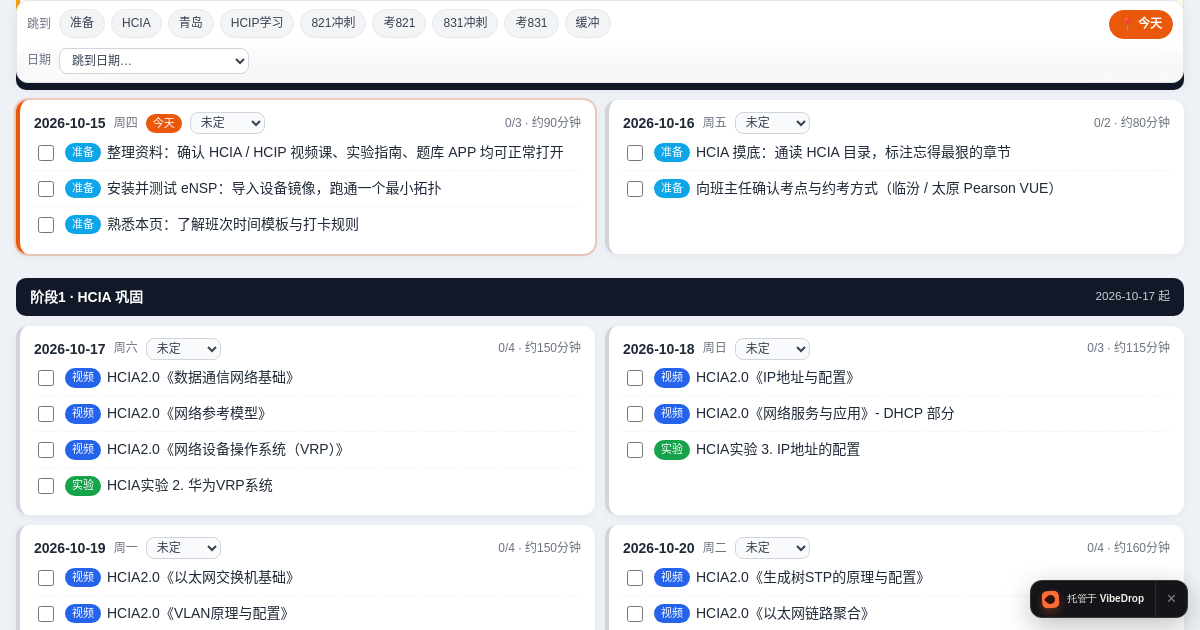Check the 数据通信网络基础 video checkbox
Screen dimensions: 1200x630
pyautogui.click(x=46, y=378)
